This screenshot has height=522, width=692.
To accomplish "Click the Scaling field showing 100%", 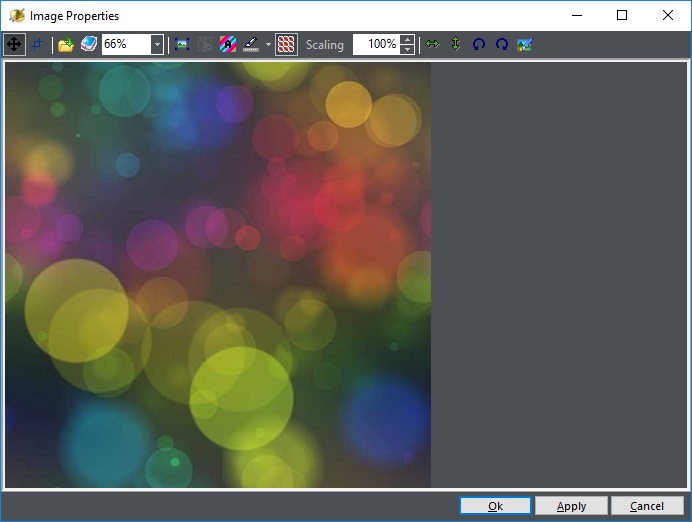I will click(376, 45).
